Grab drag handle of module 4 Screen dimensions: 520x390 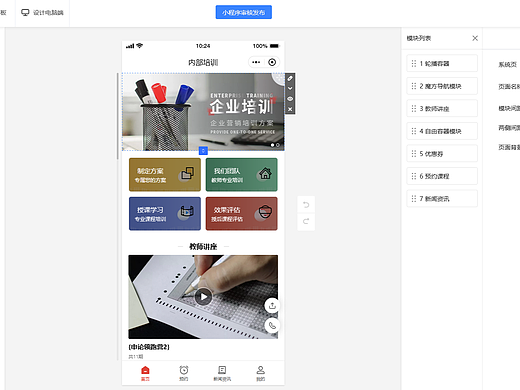click(414, 131)
